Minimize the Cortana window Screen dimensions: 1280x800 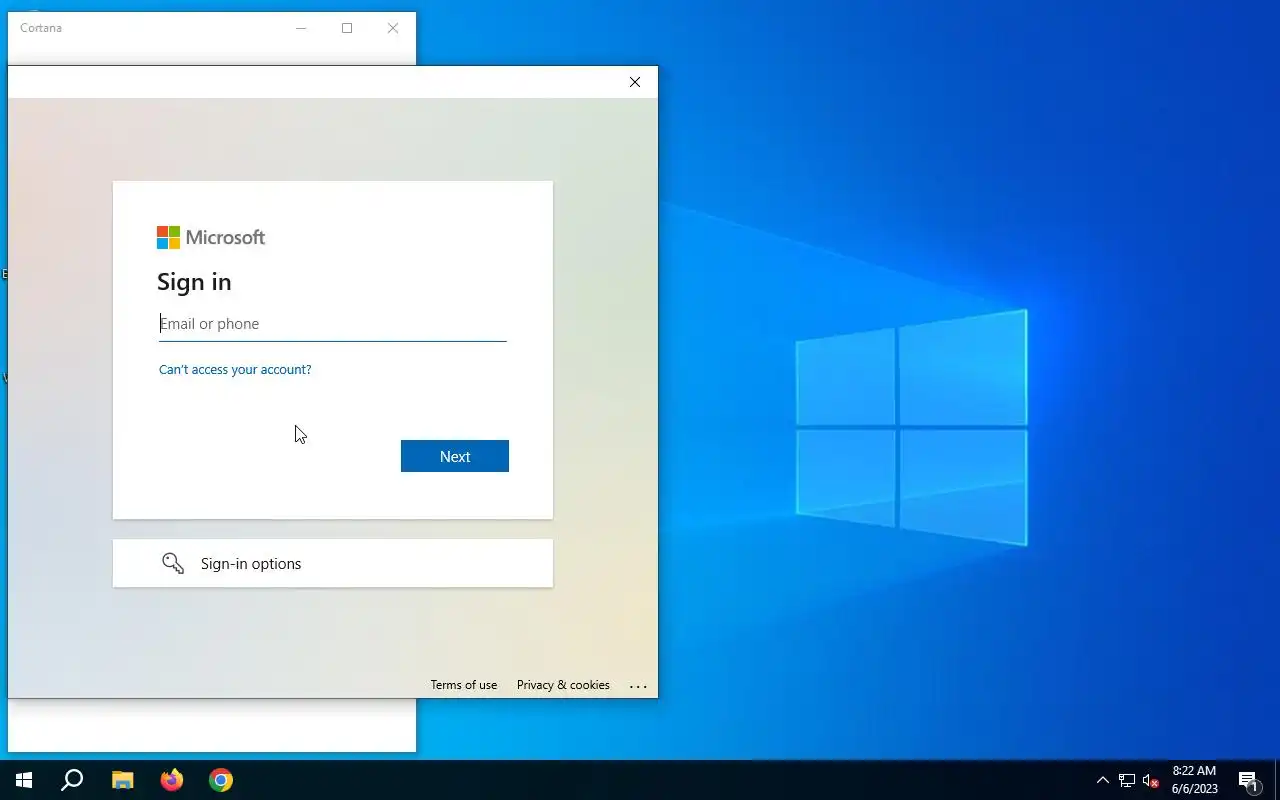pyautogui.click(x=301, y=28)
